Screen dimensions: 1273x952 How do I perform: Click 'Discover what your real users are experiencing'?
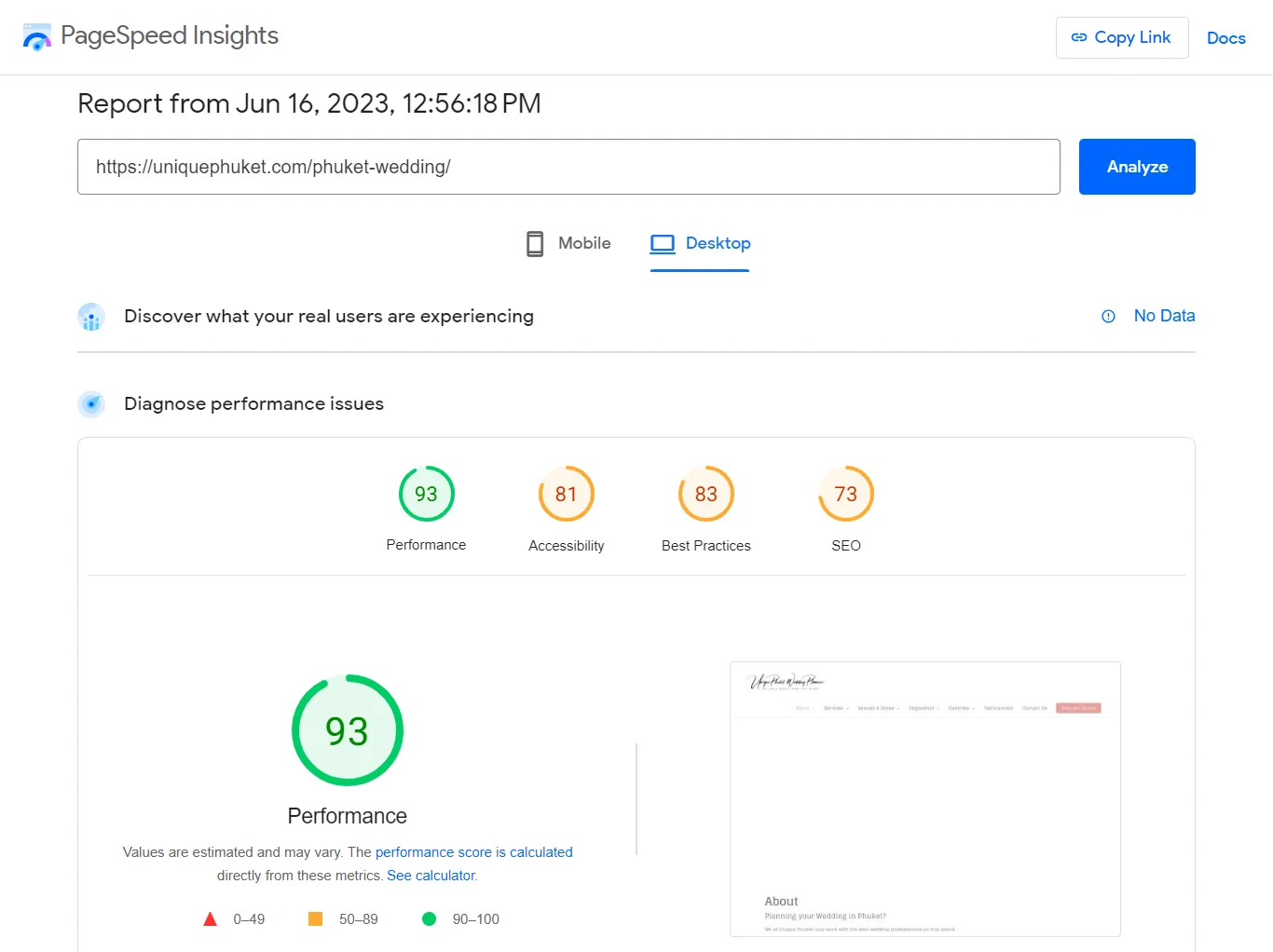point(329,317)
